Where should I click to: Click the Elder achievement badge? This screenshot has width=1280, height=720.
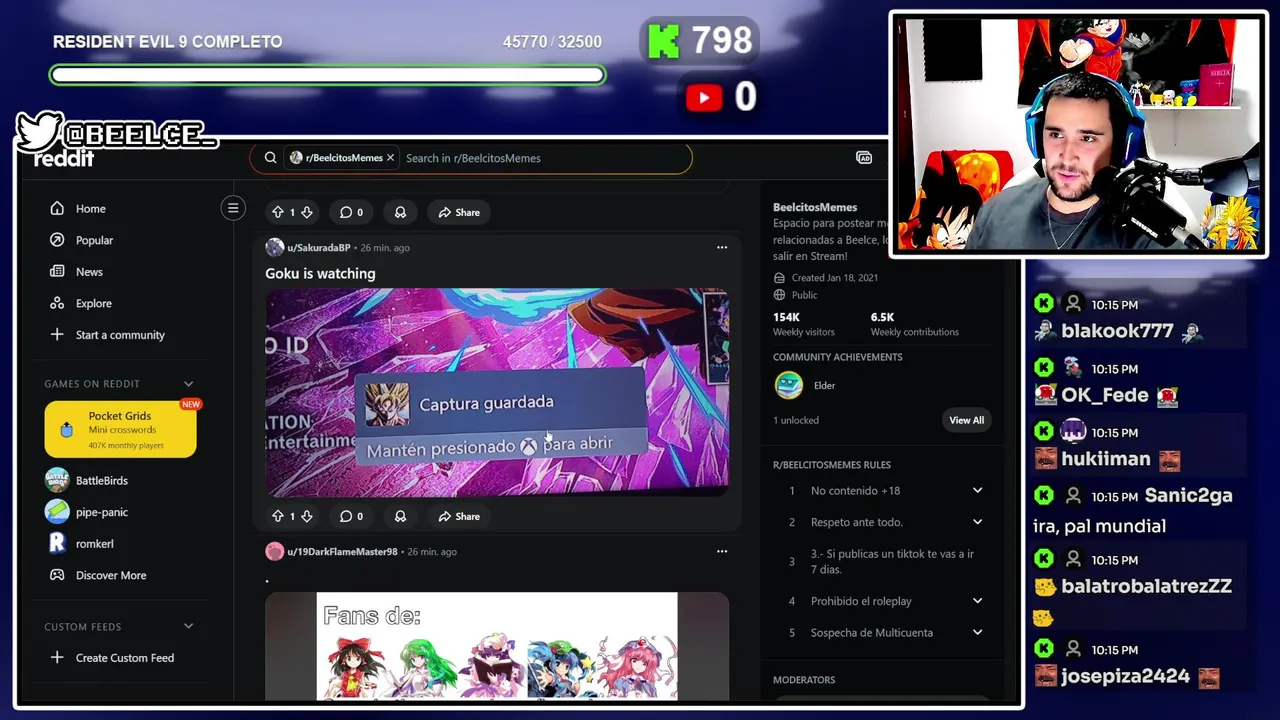[789, 385]
